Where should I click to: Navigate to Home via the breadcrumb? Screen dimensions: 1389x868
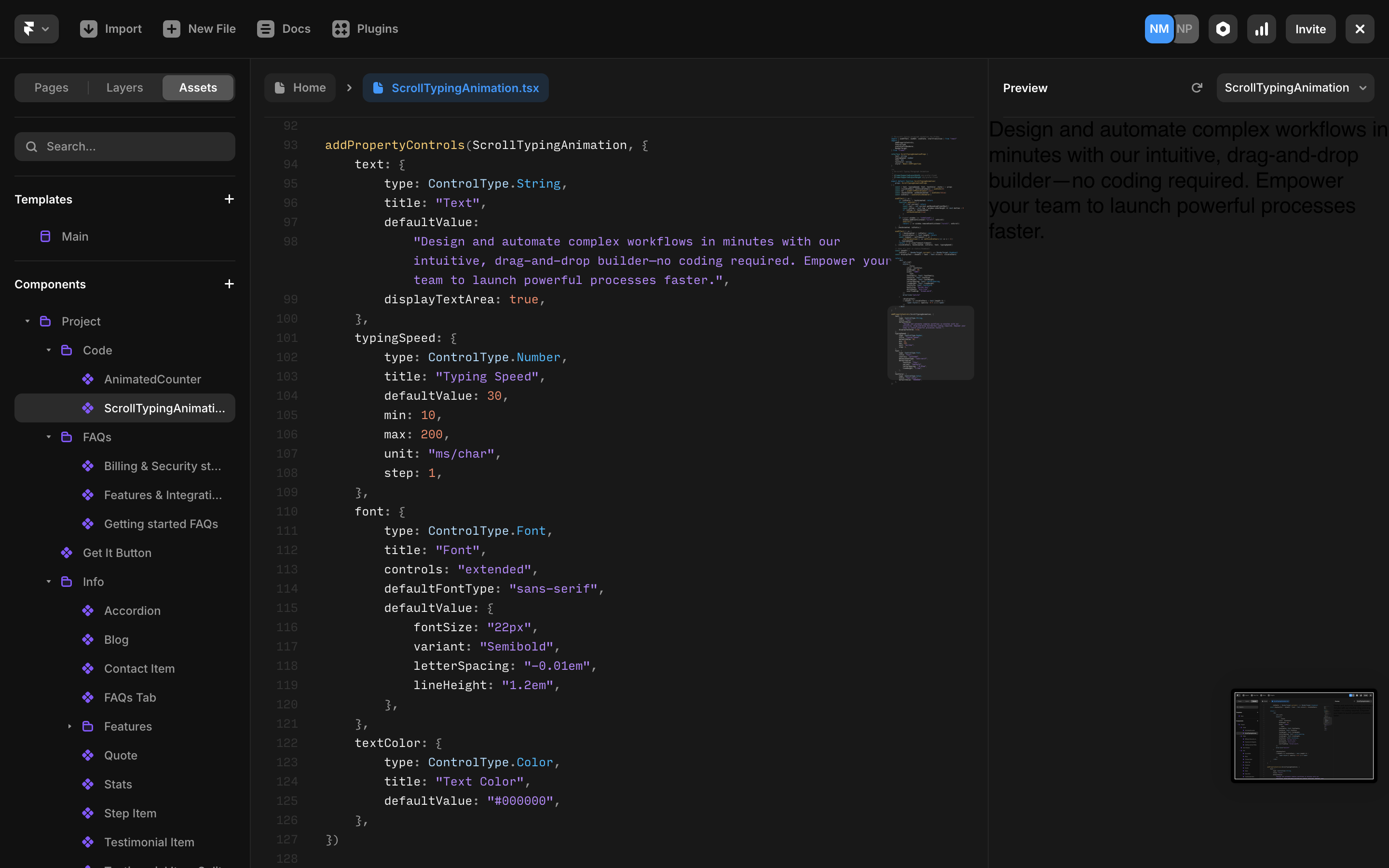(300, 87)
